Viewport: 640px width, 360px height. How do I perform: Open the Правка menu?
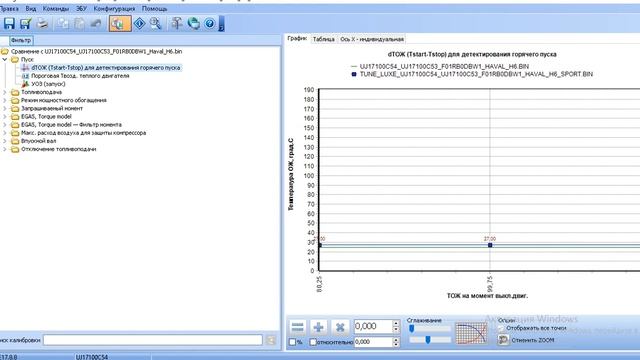[9, 9]
